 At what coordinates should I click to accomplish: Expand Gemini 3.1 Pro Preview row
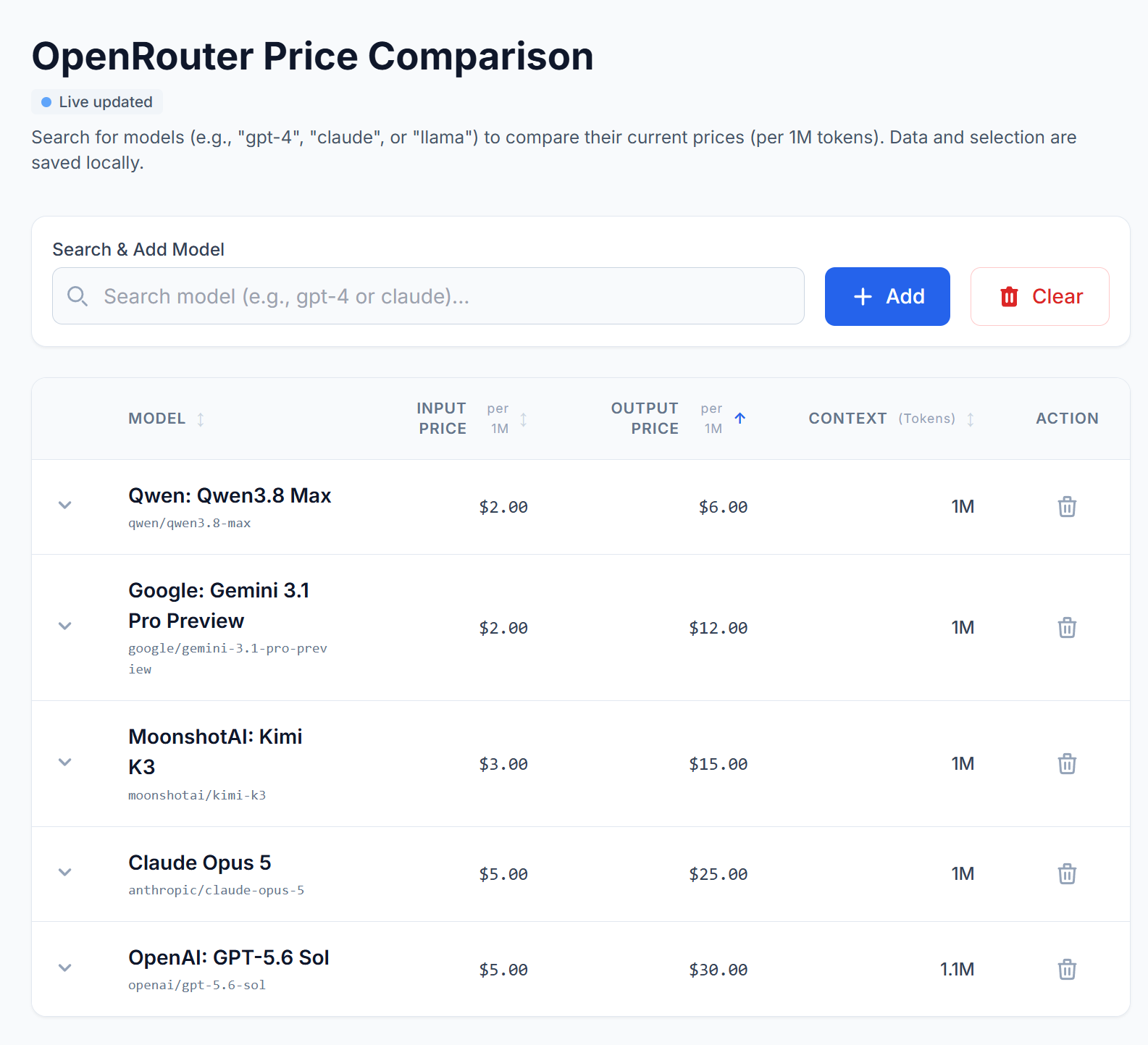(x=65, y=626)
